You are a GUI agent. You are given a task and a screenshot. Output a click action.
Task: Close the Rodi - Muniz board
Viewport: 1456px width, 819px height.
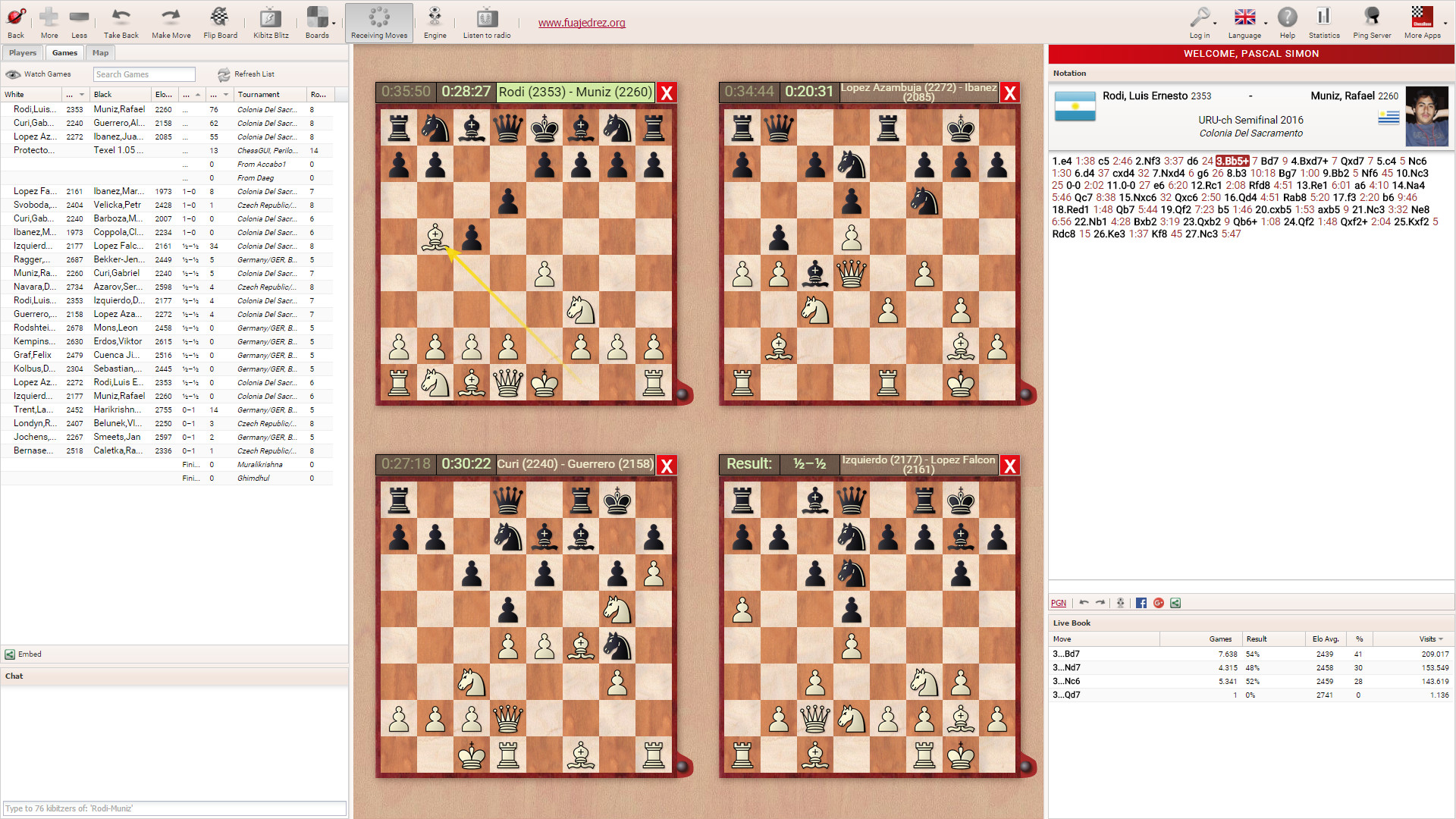coord(667,93)
